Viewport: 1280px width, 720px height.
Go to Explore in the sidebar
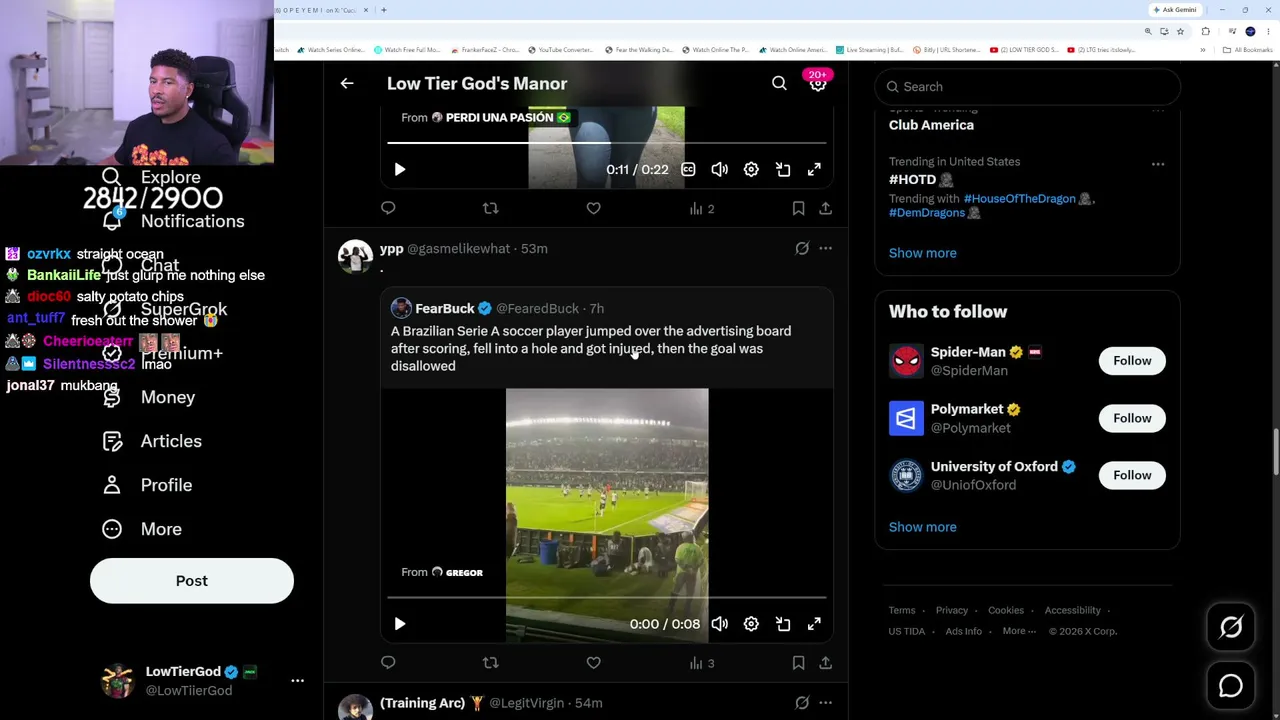151,177
